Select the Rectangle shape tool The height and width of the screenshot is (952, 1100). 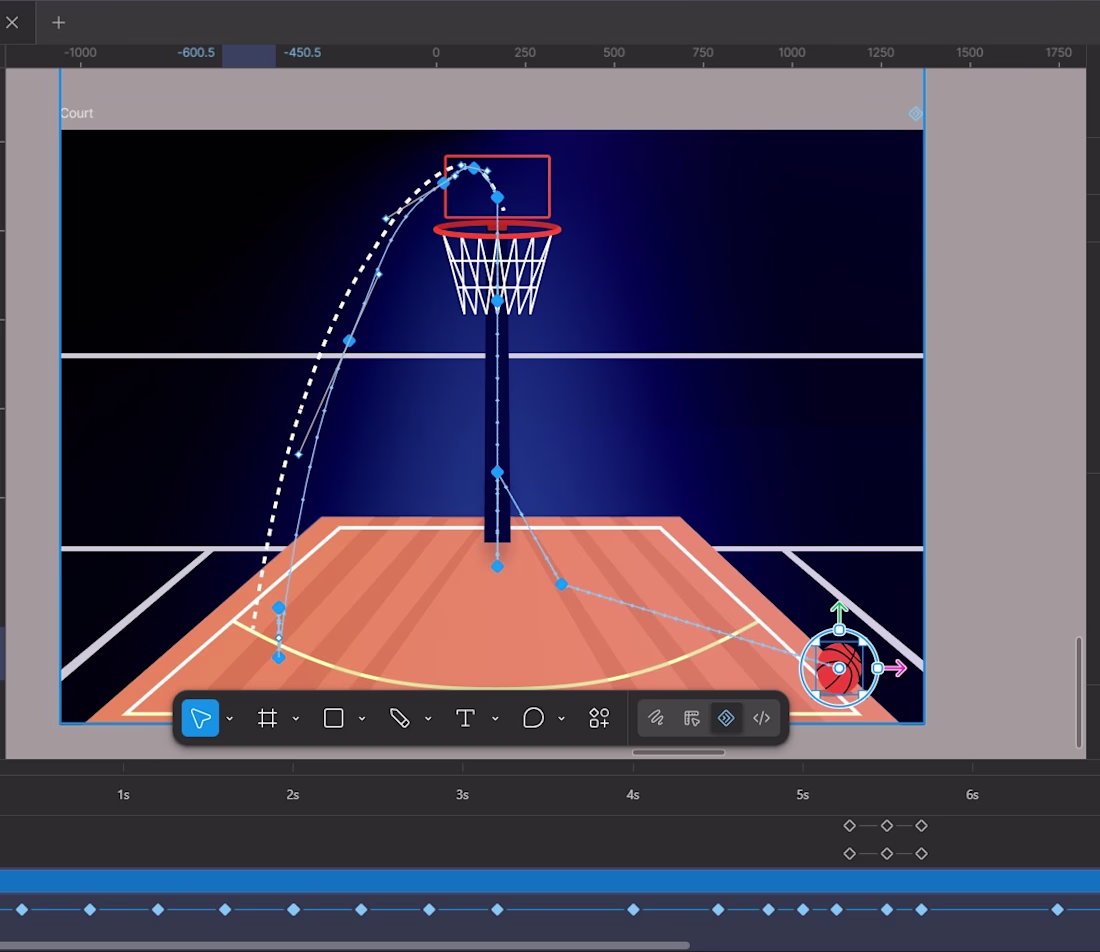(333, 718)
